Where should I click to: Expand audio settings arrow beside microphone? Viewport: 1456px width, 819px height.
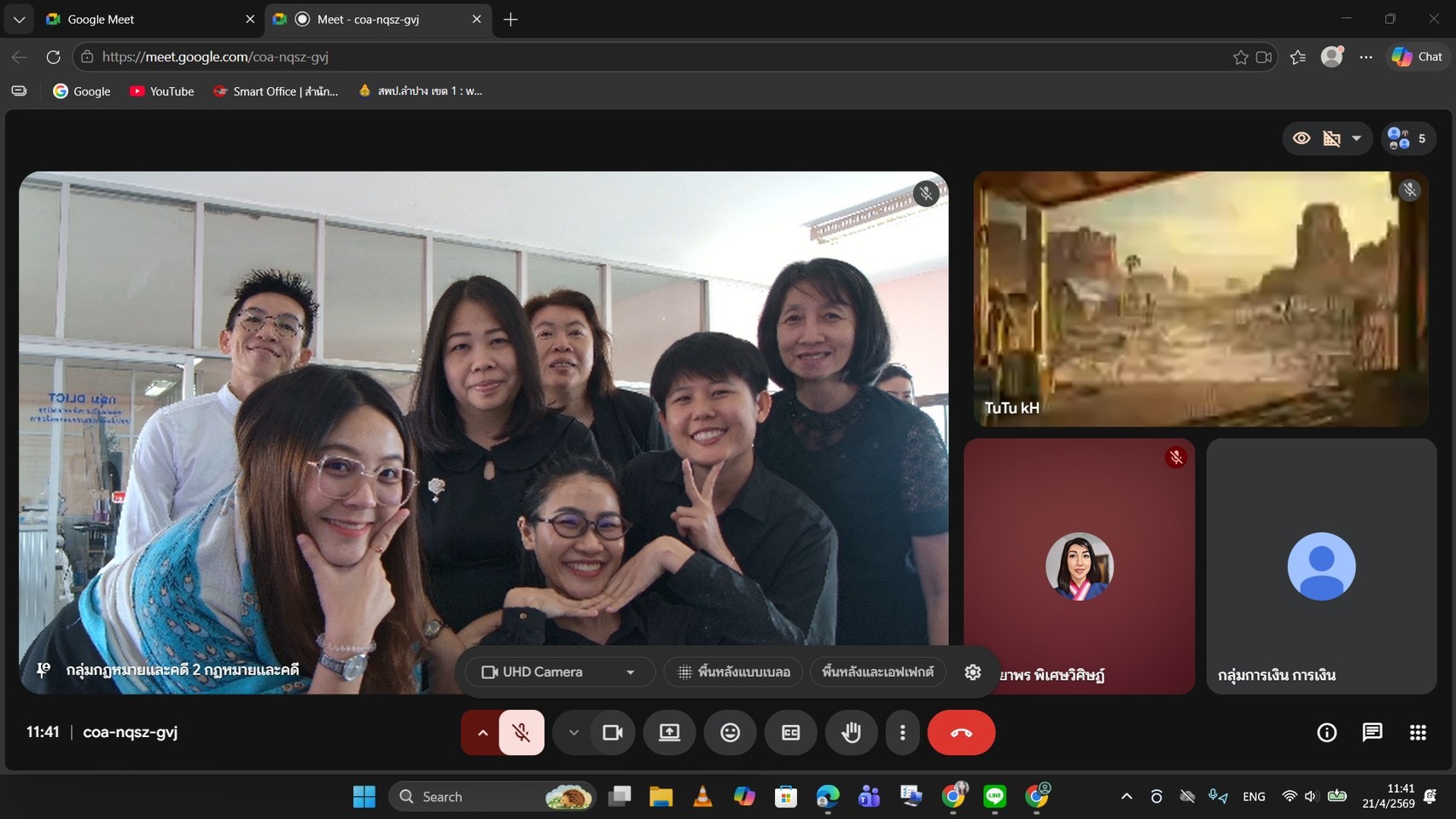482,733
